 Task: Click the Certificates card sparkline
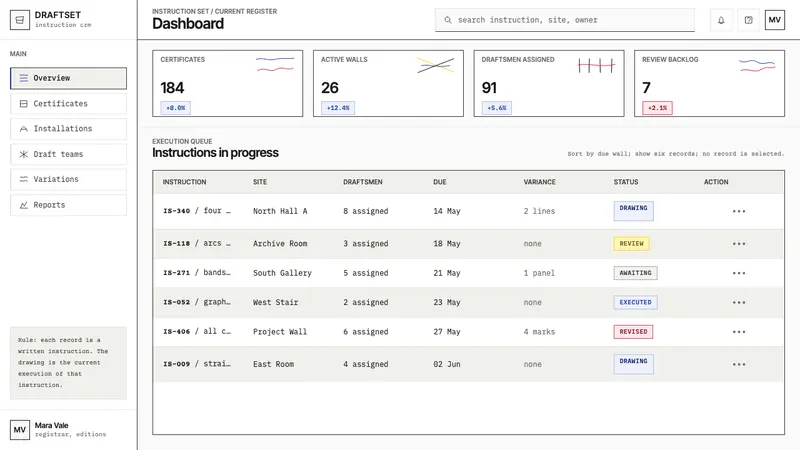click(275, 64)
